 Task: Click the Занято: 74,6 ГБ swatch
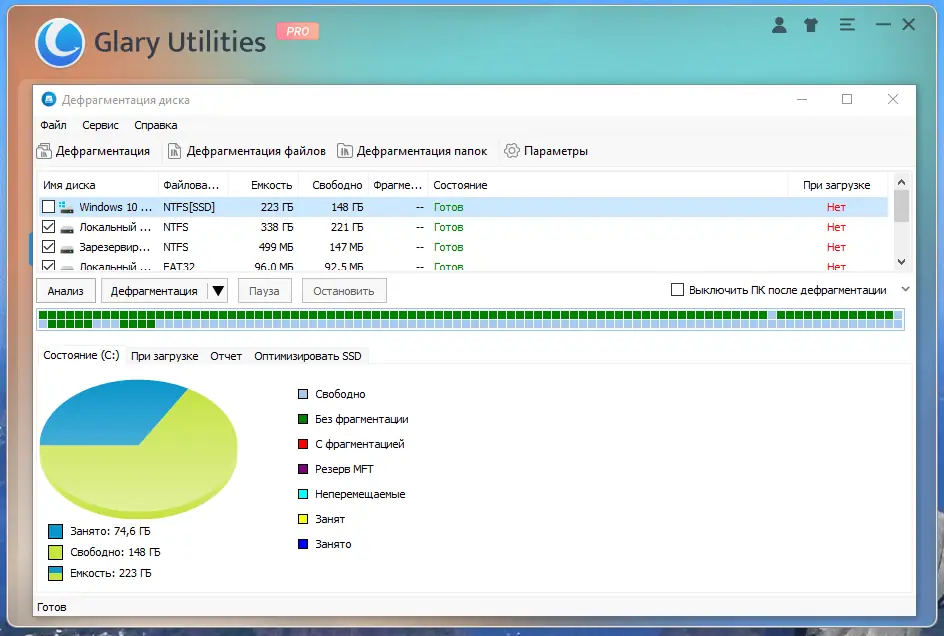coord(55,531)
